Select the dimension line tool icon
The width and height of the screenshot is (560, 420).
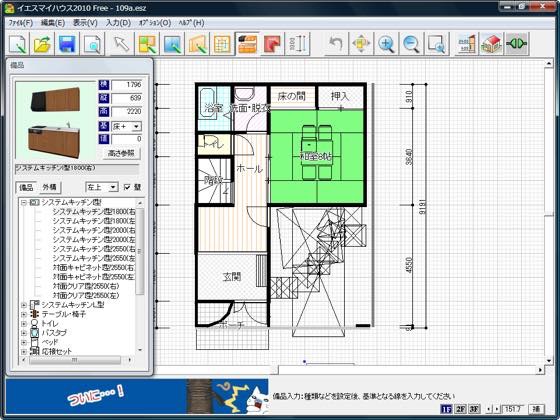297,44
